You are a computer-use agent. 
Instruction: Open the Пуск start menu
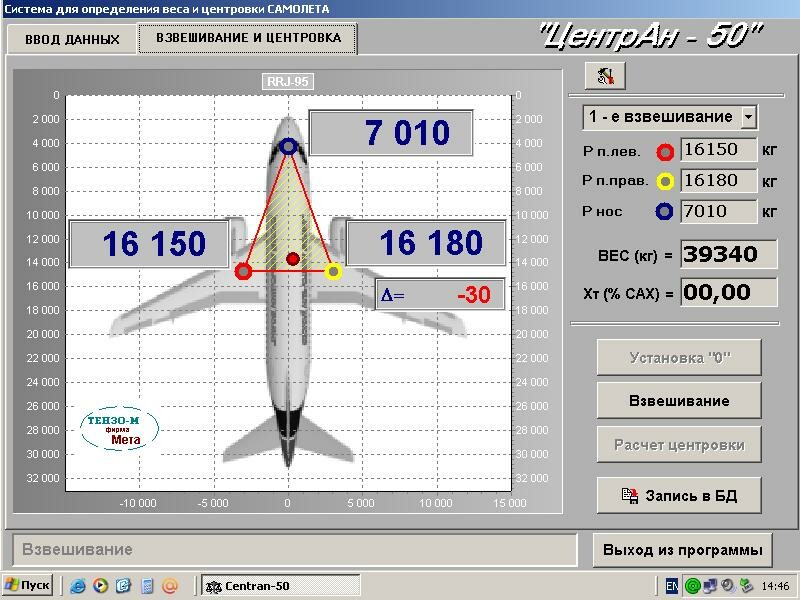coord(27,586)
